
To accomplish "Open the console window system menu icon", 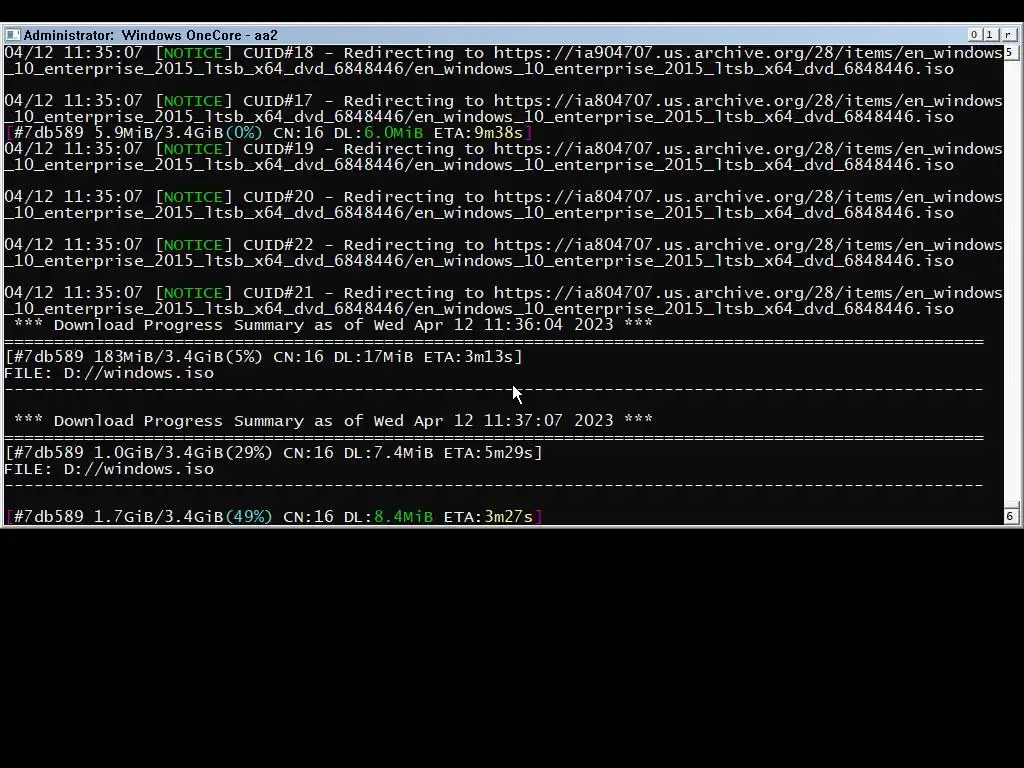I will point(12,35).
